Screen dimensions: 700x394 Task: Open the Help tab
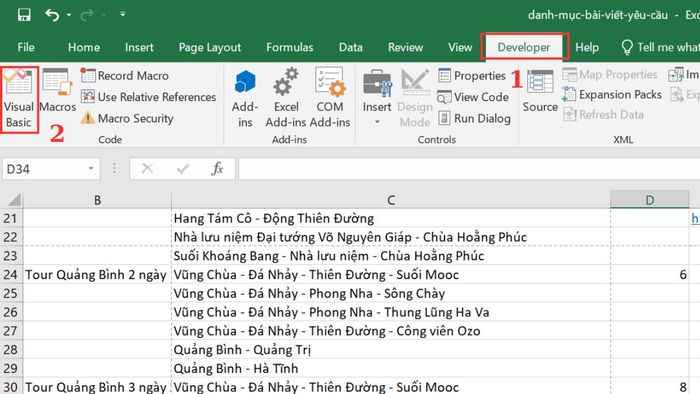587,47
